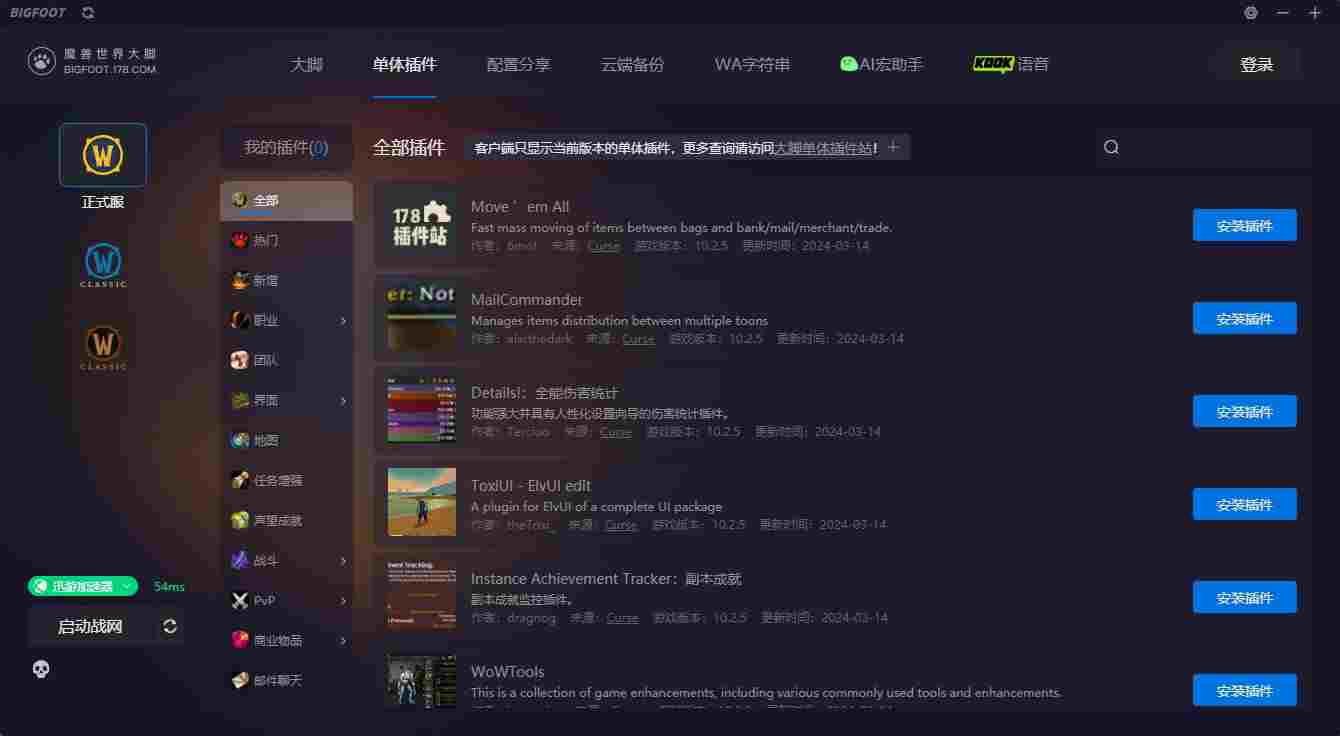Expand the 界面 submenu arrow
The width and height of the screenshot is (1340, 736).
point(343,401)
